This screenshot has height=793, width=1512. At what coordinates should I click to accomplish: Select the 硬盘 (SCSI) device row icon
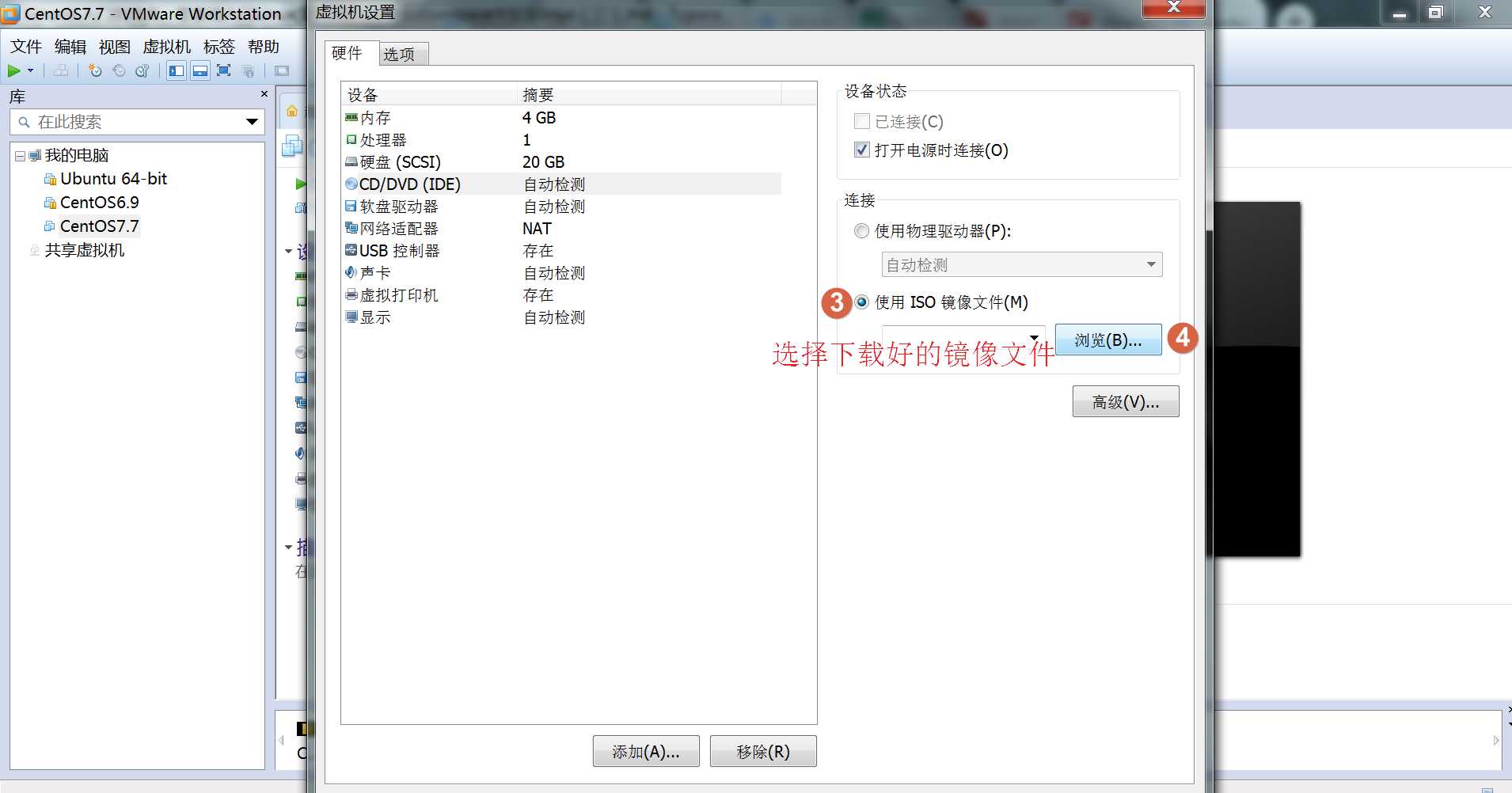point(351,162)
